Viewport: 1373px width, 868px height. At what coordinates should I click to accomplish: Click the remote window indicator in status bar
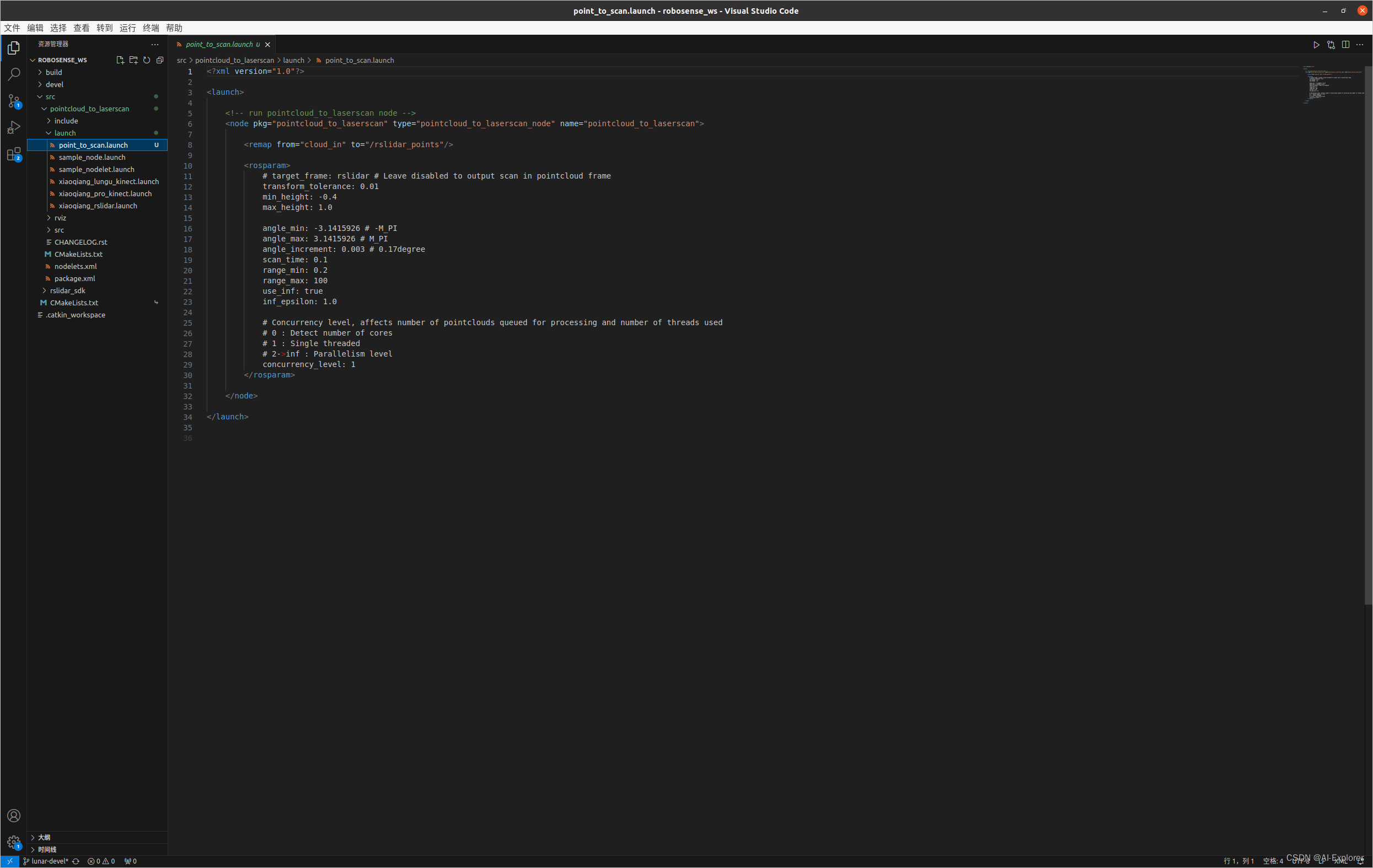pyautogui.click(x=10, y=861)
